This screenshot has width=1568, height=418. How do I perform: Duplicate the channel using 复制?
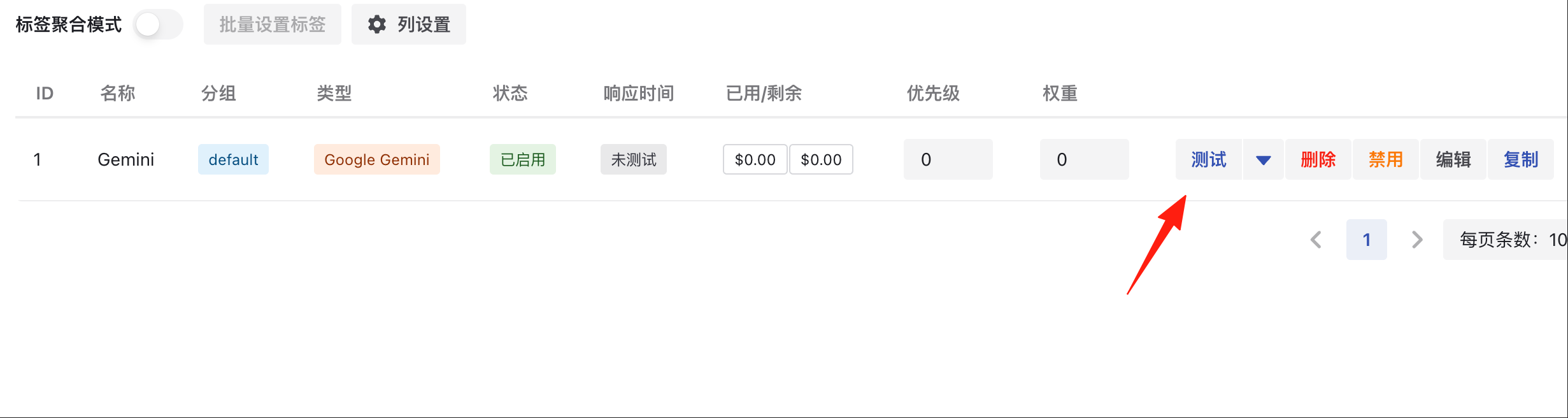1521,159
